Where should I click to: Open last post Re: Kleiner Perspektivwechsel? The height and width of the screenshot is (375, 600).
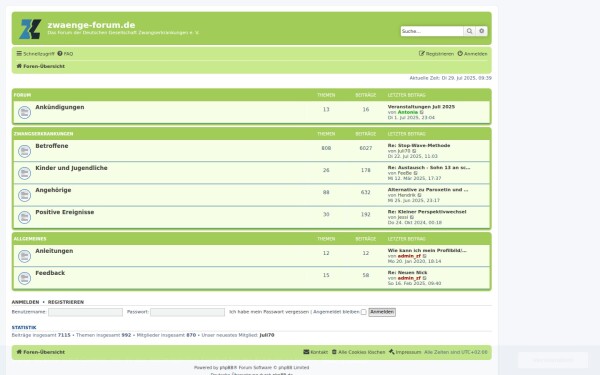click(x=427, y=212)
